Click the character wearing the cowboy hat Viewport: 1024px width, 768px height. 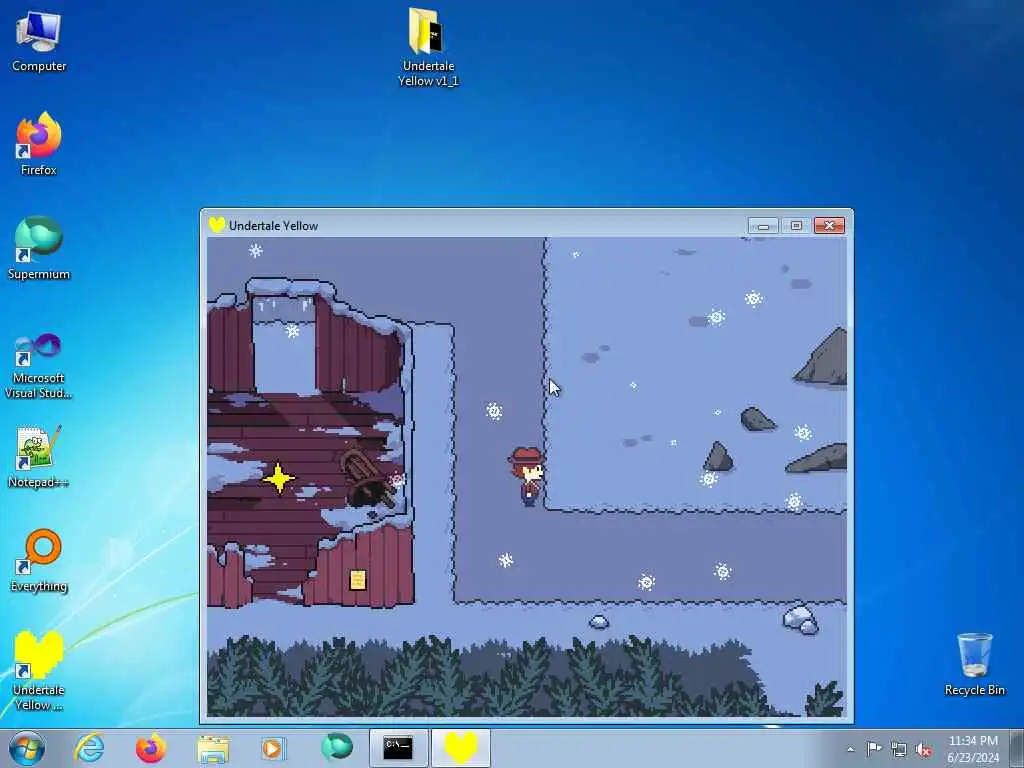[526, 476]
